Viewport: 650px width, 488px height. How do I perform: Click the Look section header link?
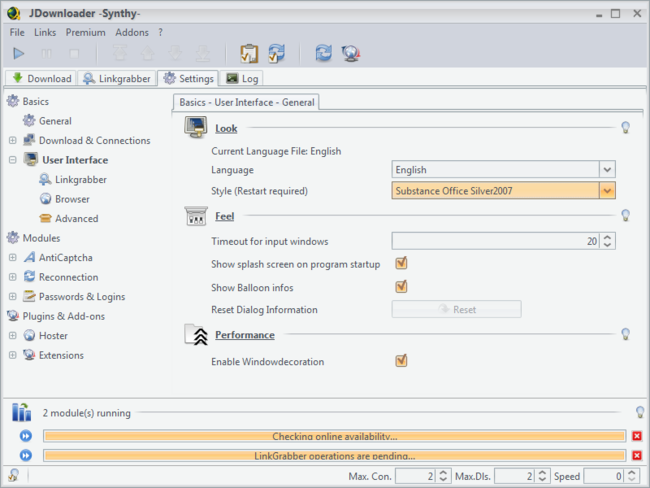click(x=226, y=129)
